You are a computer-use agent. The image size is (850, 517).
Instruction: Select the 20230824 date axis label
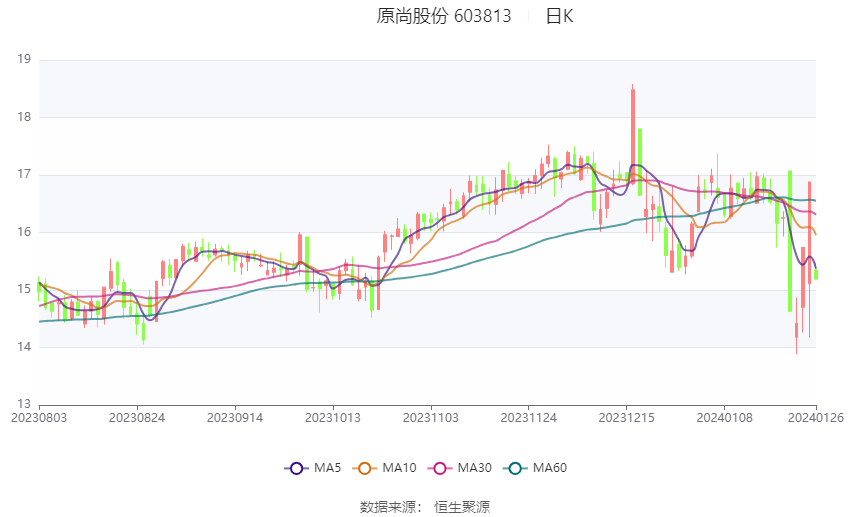pos(137,418)
